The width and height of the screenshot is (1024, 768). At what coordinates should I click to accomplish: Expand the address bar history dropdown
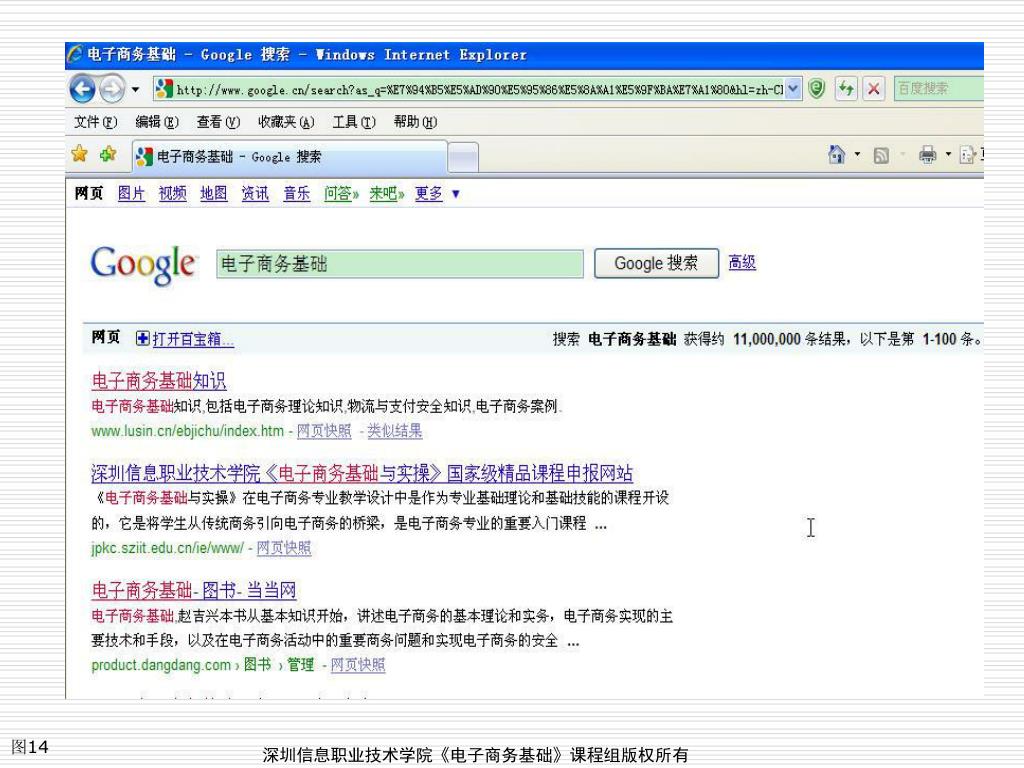793,89
